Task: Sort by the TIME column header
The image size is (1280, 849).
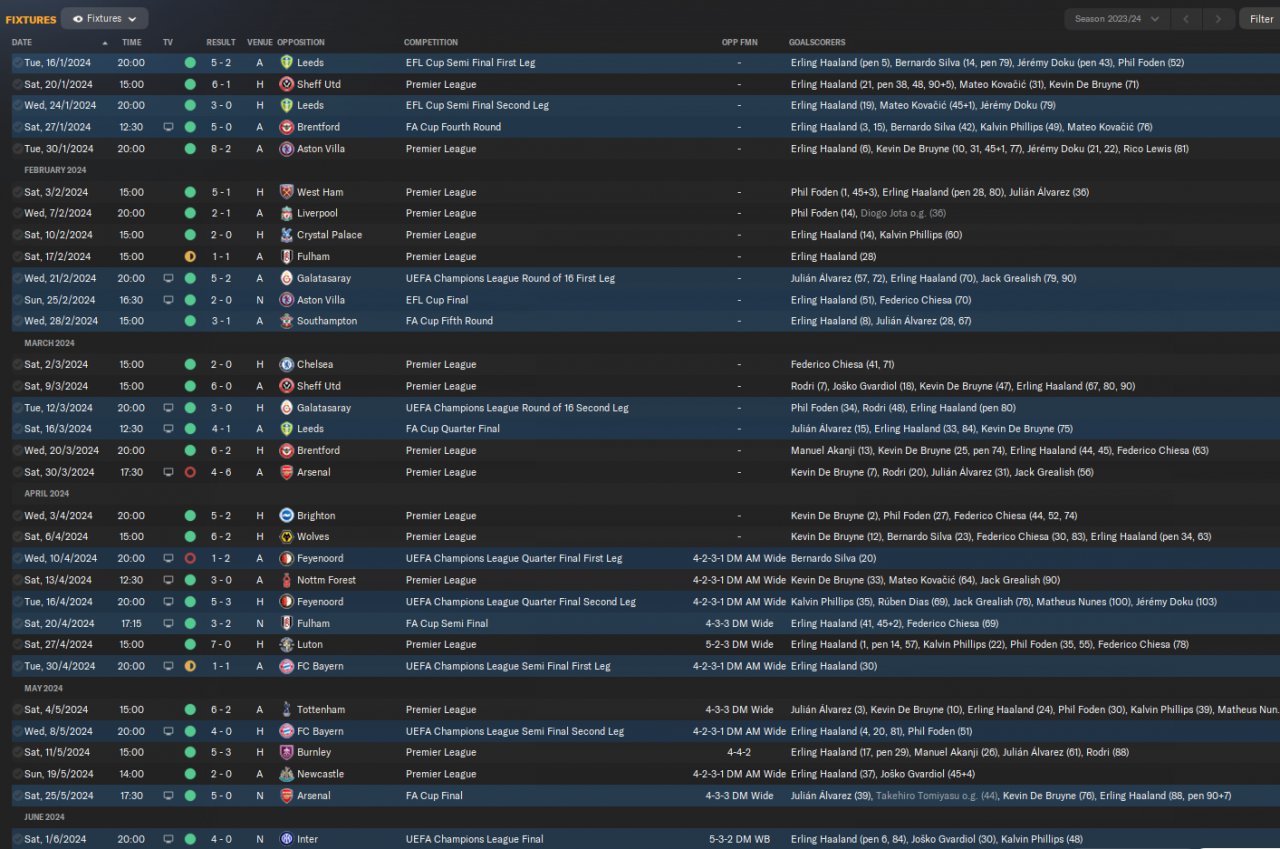Action: click(131, 42)
